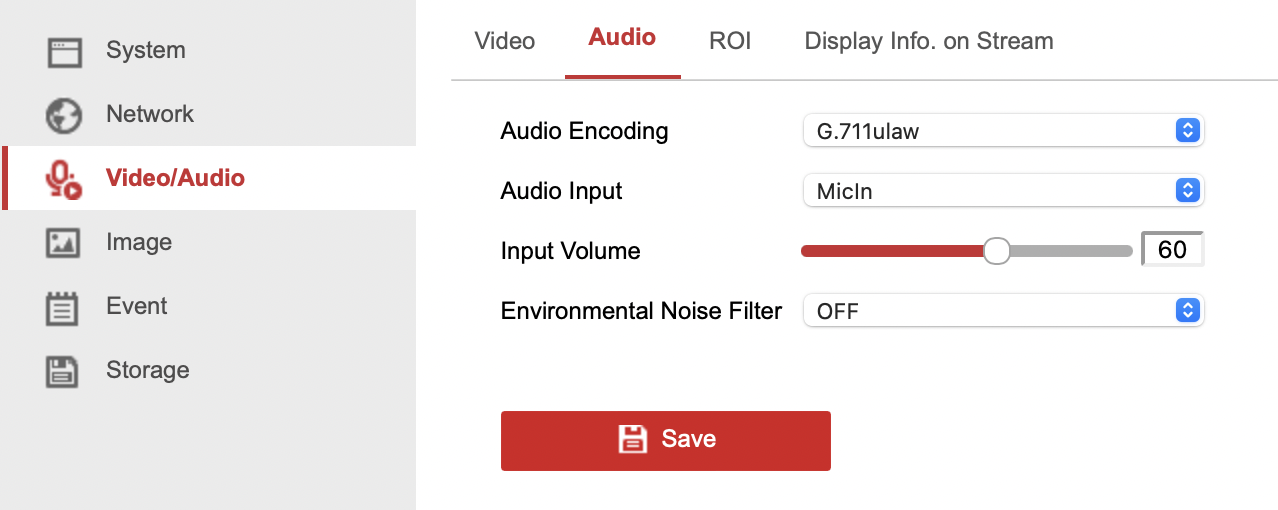1278x510 pixels.
Task: Click the System window icon in sidebar
Action: 64,51
